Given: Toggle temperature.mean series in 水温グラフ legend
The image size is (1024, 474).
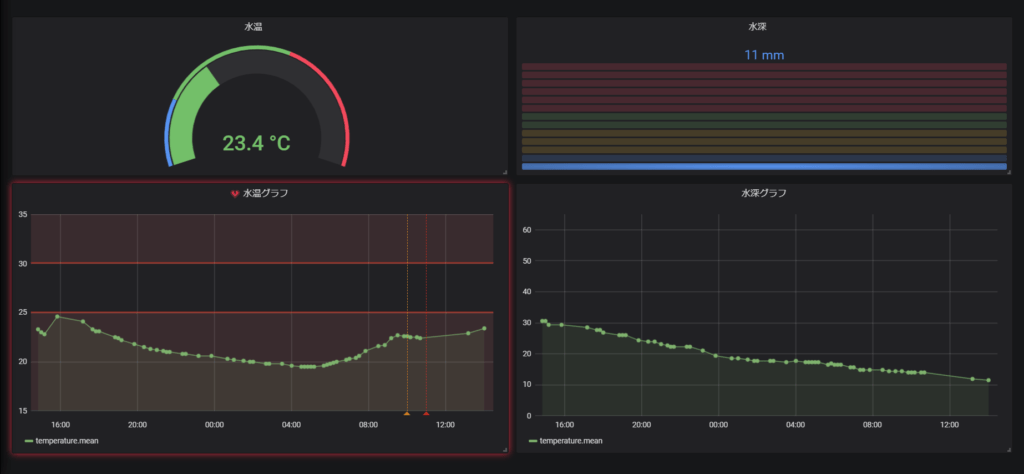Looking at the screenshot, I should [x=69, y=440].
